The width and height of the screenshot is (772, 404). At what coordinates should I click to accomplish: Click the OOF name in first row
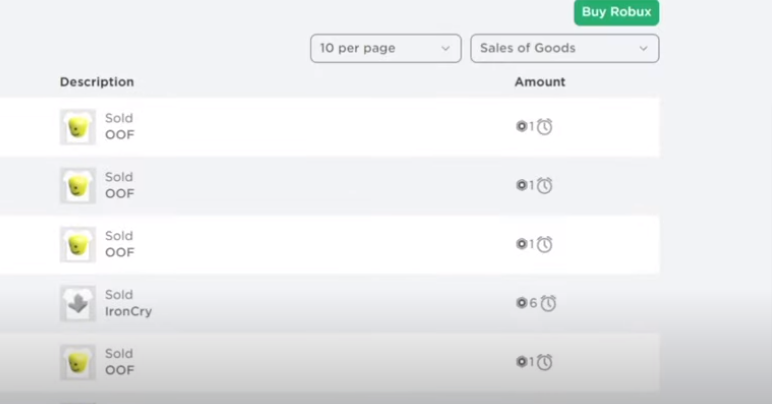(x=119, y=135)
